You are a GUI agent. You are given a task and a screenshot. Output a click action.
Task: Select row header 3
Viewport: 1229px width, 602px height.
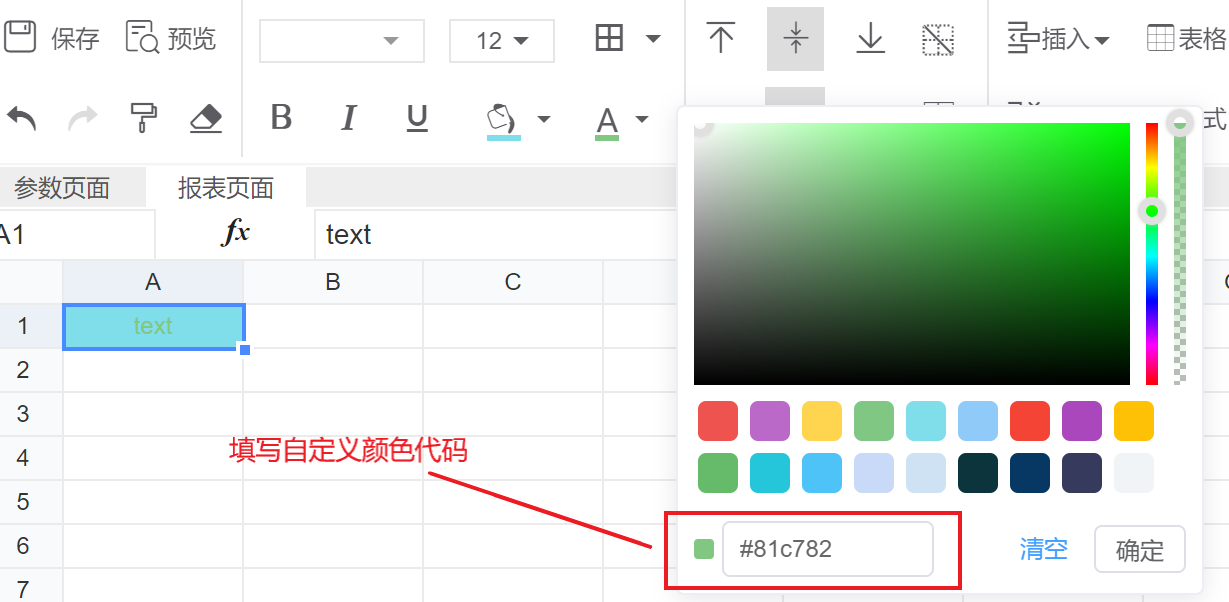31,414
